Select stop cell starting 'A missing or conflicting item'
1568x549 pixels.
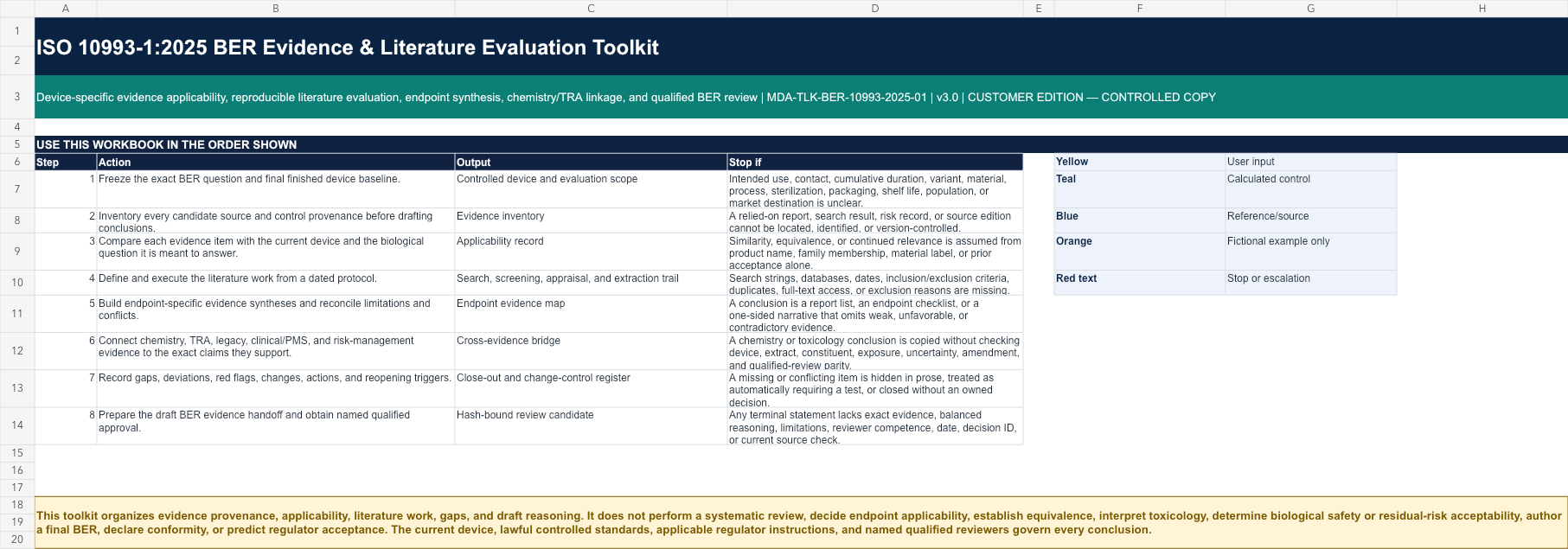875,388
